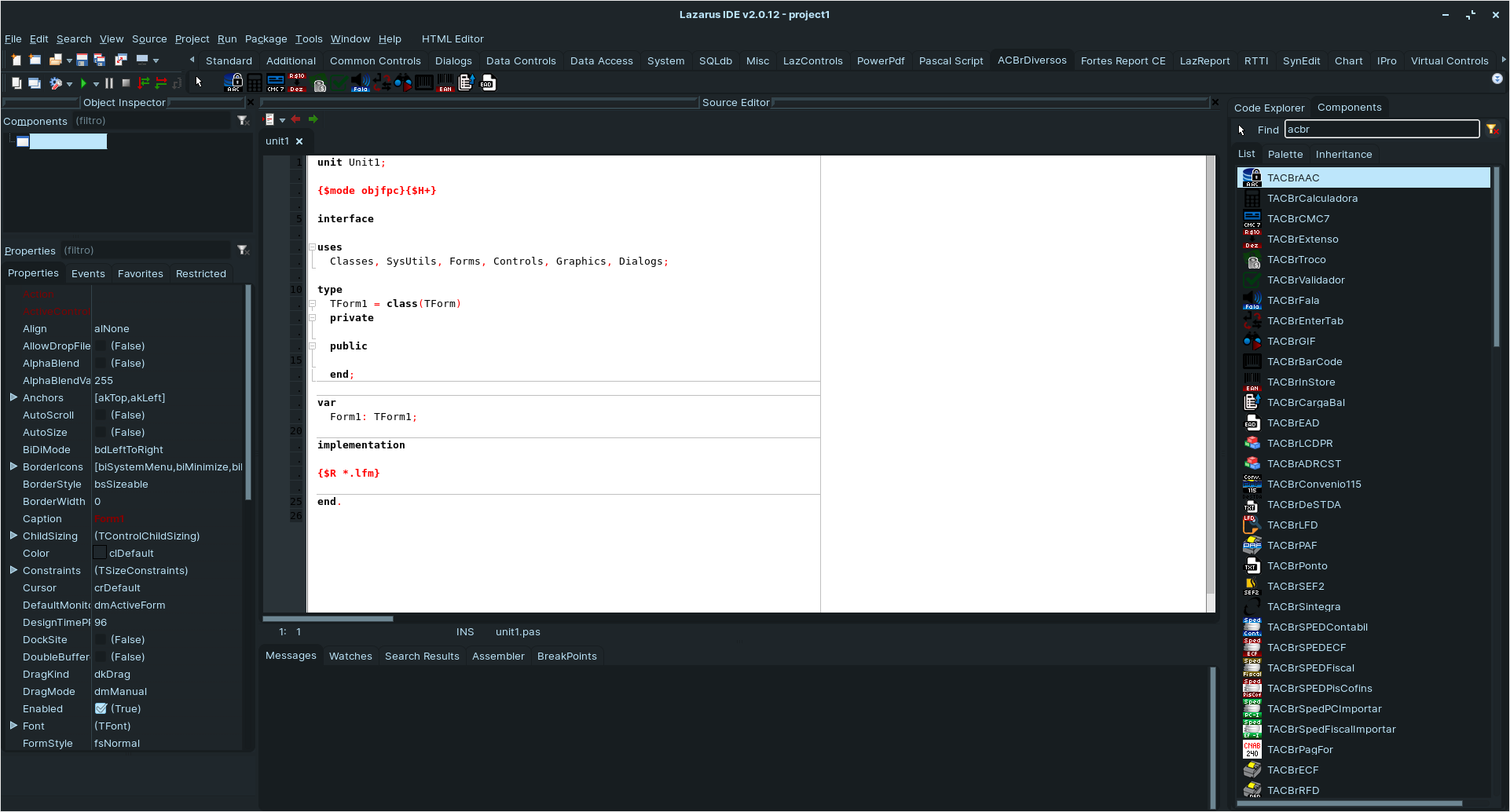1510x812 pixels.
Task: Toggle the AllowDropFiles checkbox
Action: click(101, 346)
